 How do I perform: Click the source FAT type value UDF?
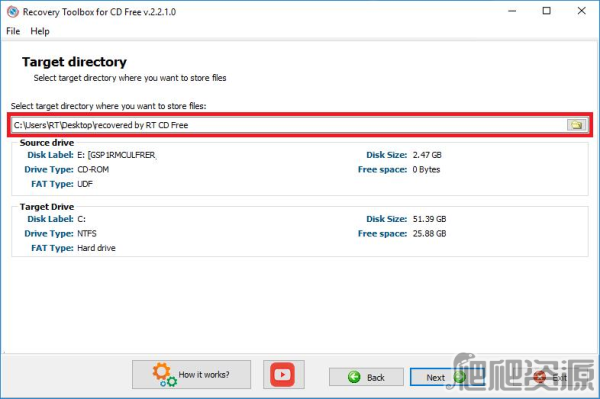tap(85, 184)
